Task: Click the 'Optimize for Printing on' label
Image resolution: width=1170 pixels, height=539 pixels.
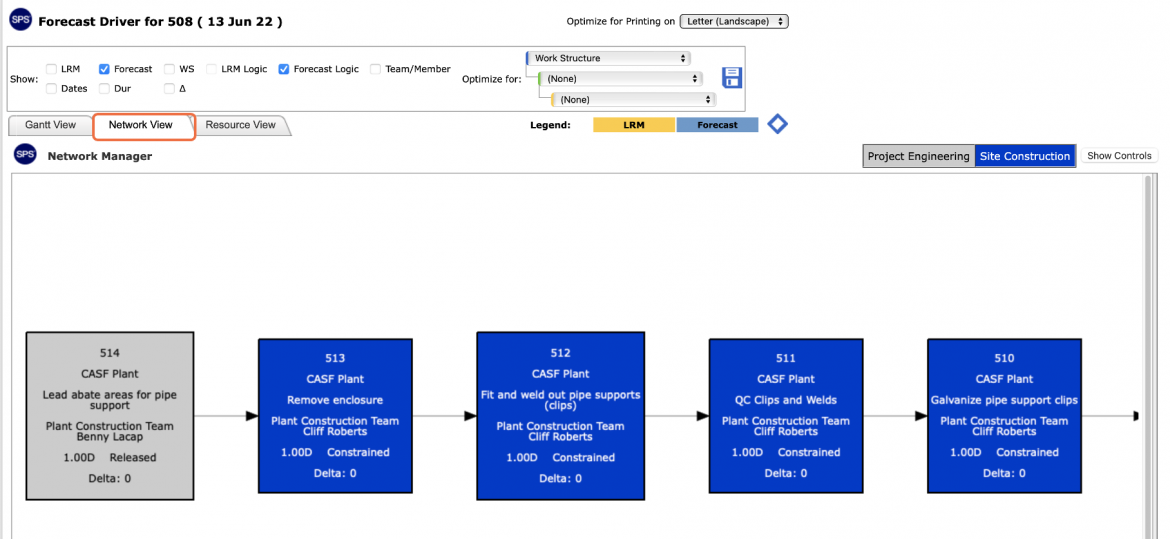Action: coord(621,22)
